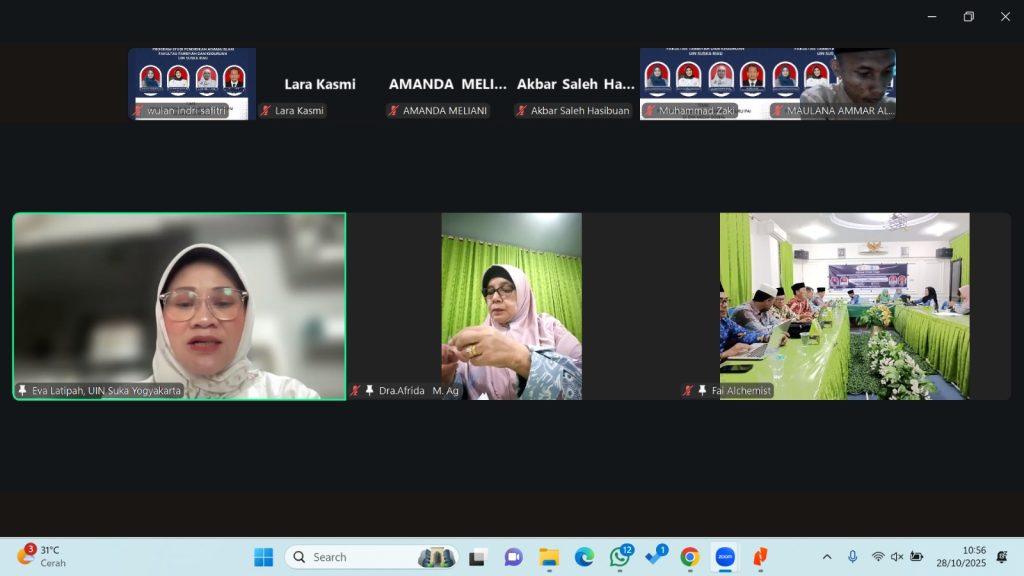This screenshot has height=576, width=1024.
Task: Open Microsoft Edge browser
Action: pos(584,557)
